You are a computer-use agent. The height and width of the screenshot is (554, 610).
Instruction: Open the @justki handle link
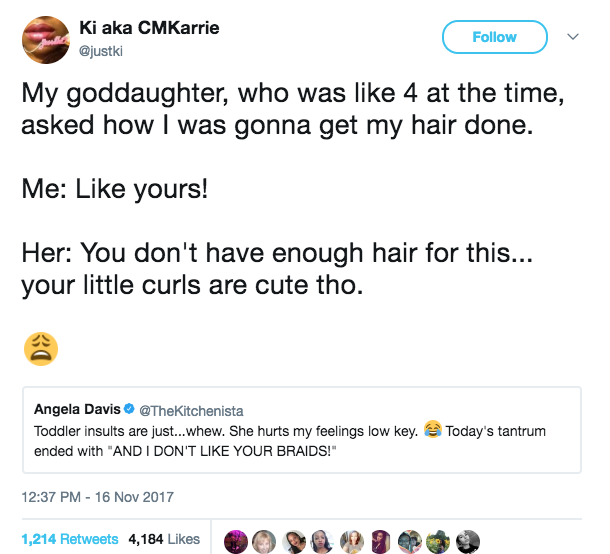click(x=115, y=49)
